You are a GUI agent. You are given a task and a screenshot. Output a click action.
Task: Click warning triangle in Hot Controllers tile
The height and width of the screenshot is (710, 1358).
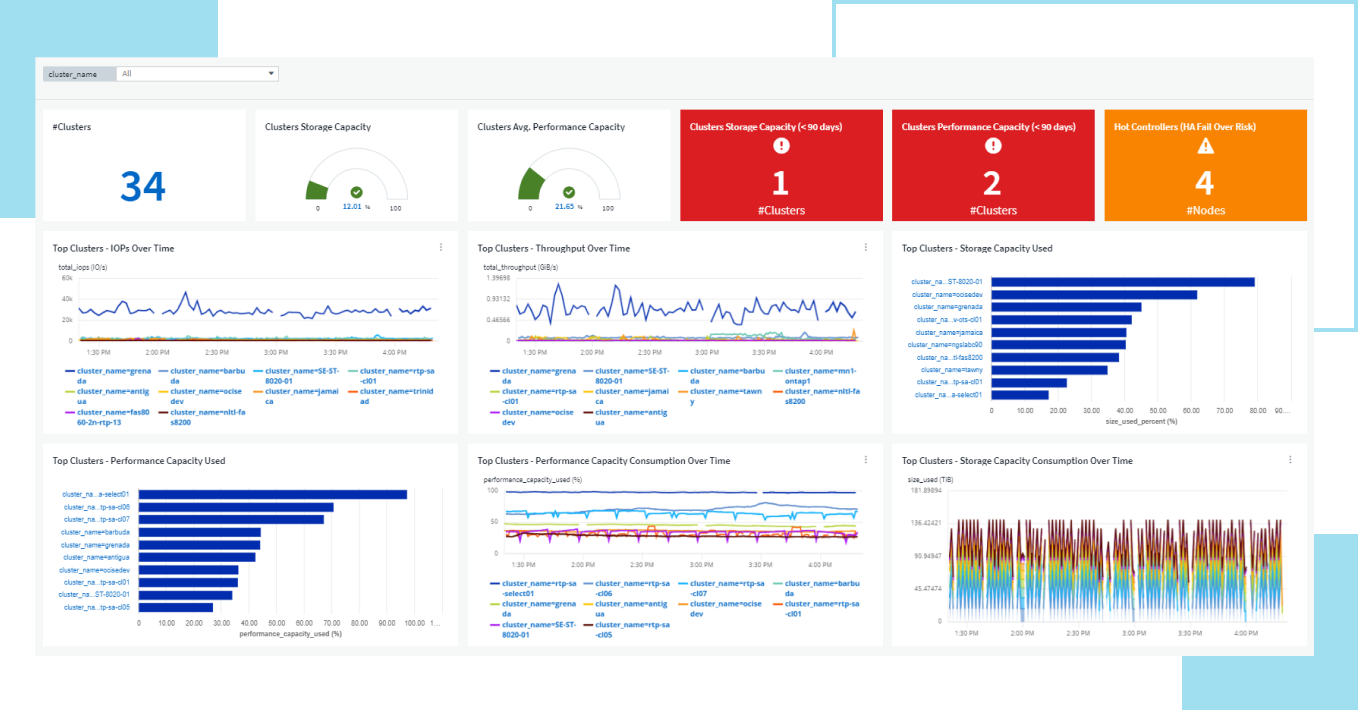1205,146
